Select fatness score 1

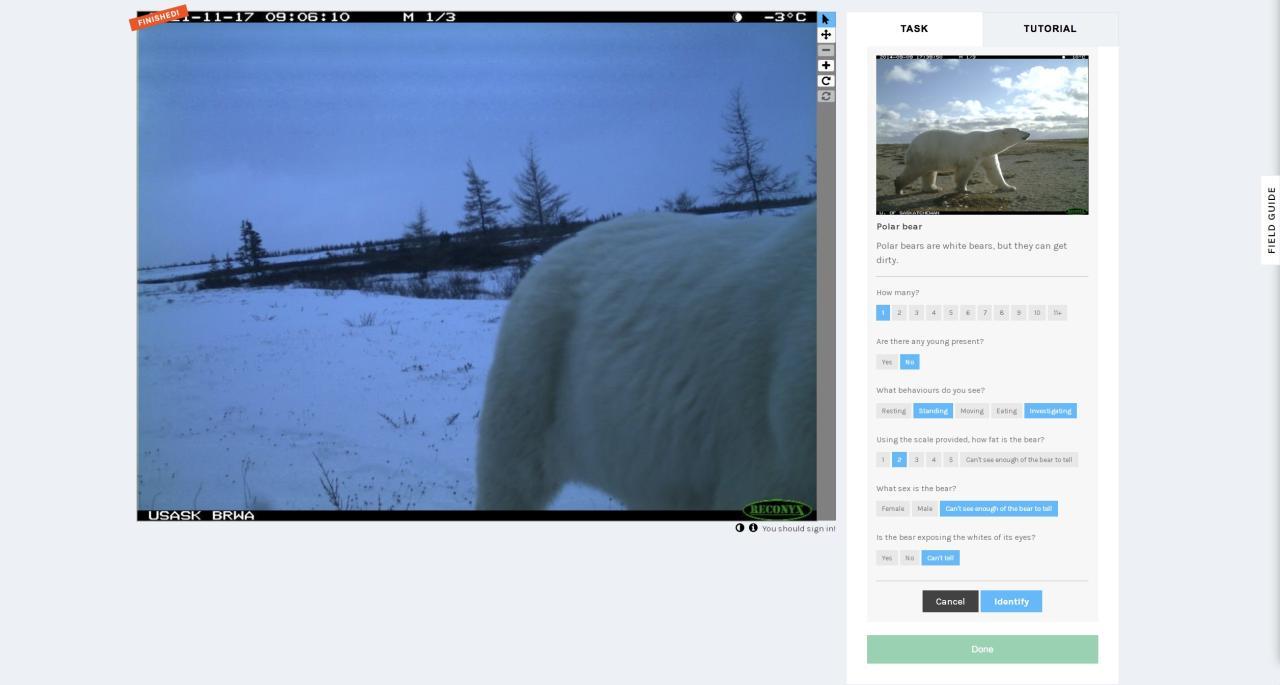883,460
